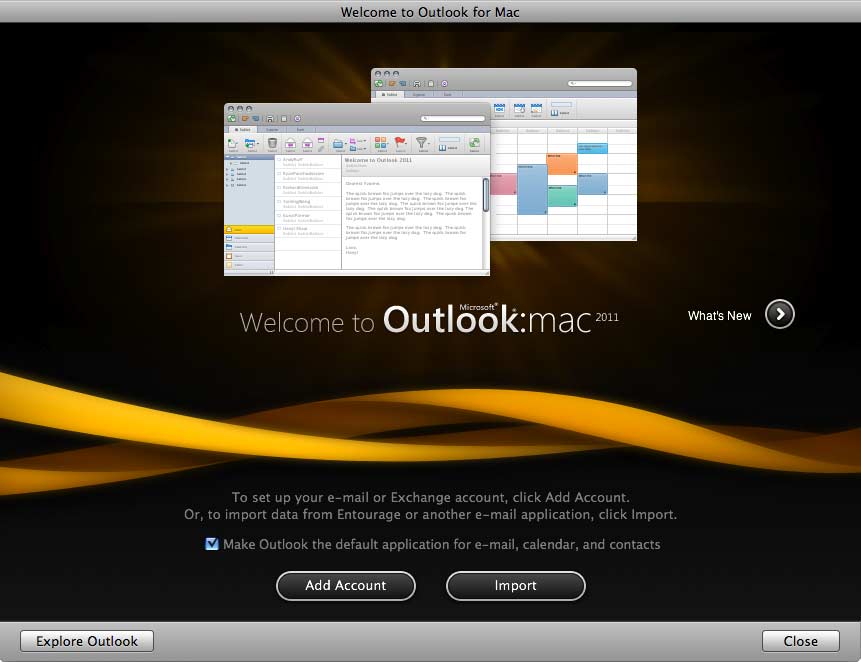Click the funnel filter icon in mail preview
Viewport: 861px width, 662px height.
(x=423, y=144)
